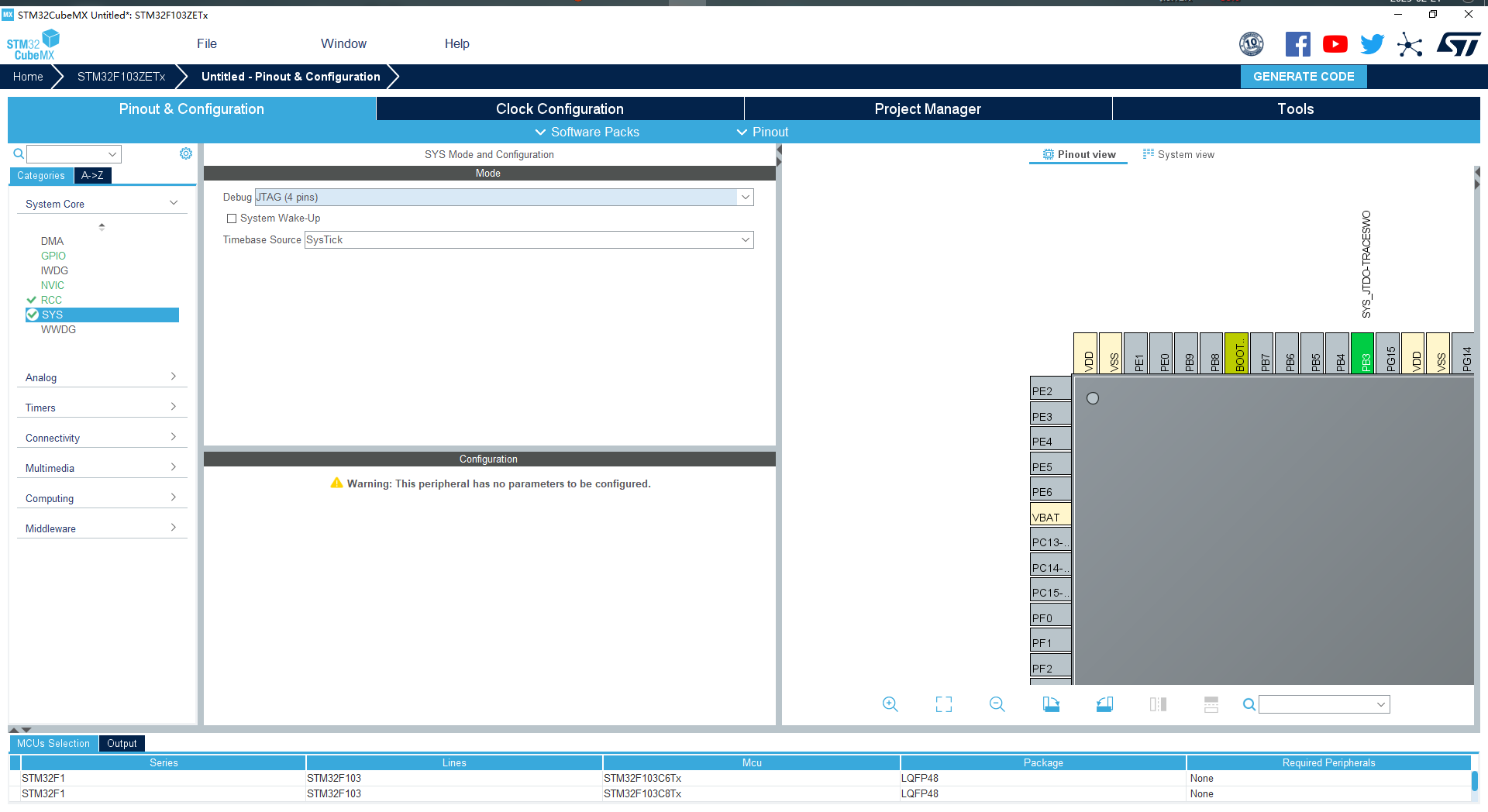Expand the Analog category

[x=174, y=377]
